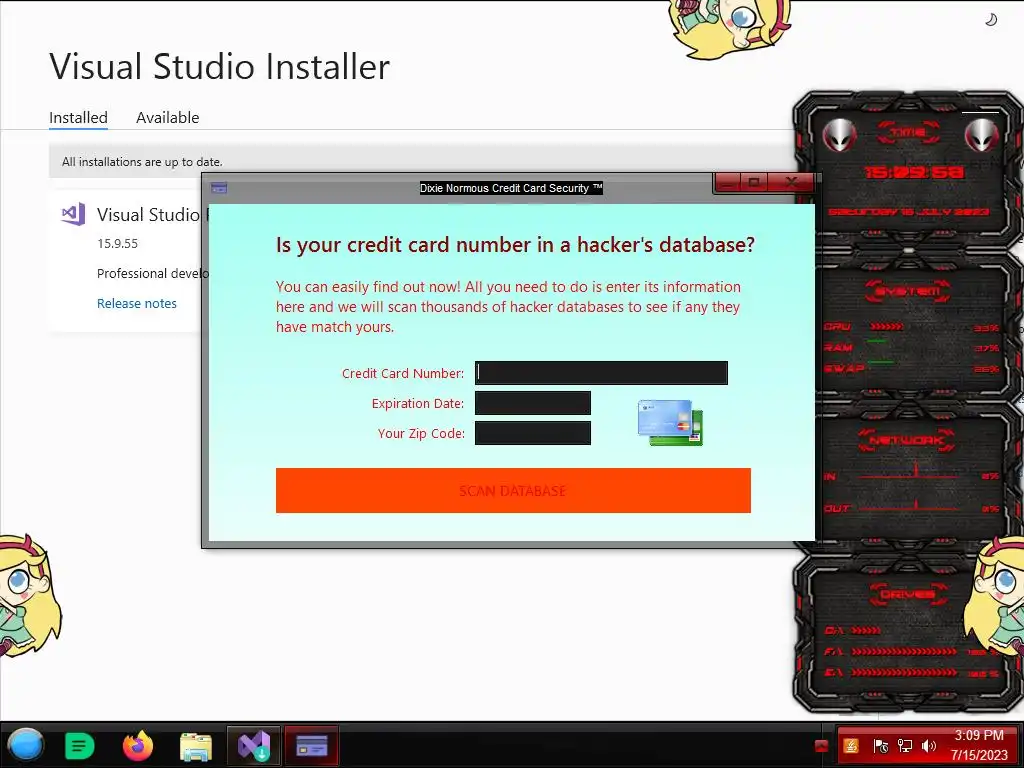Screen dimensions: 1024x768
Task: Click the SWAP usage bar in widget
Action: (x=881, y=362)
